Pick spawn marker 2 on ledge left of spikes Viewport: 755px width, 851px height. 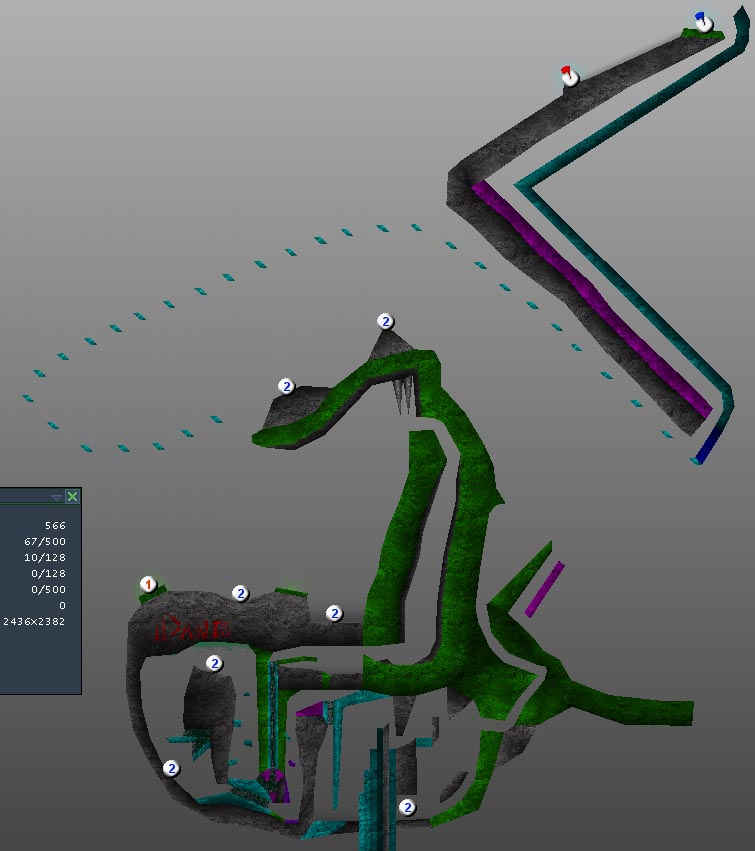click(286, 386)
